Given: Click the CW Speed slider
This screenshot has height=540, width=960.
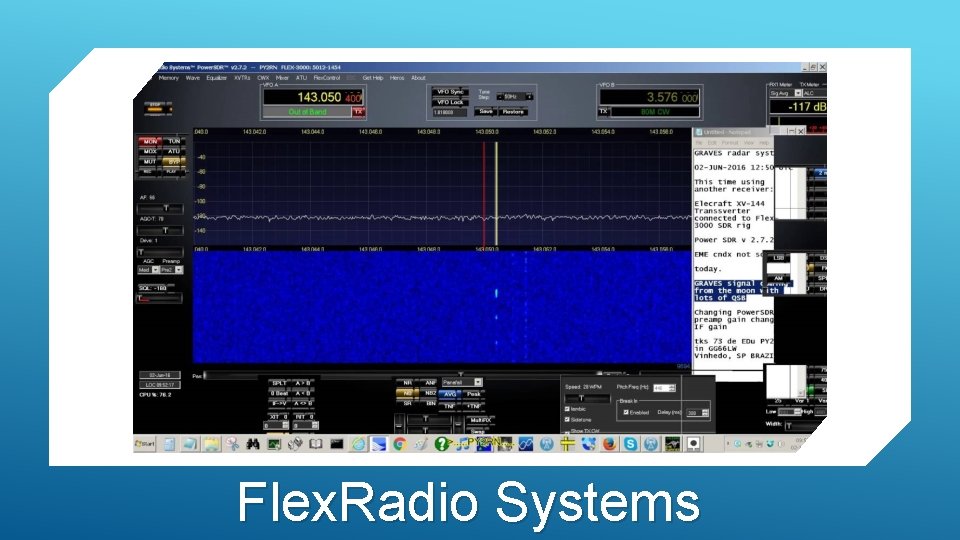Looking at the screenshot, I should (x=587, y=399).
